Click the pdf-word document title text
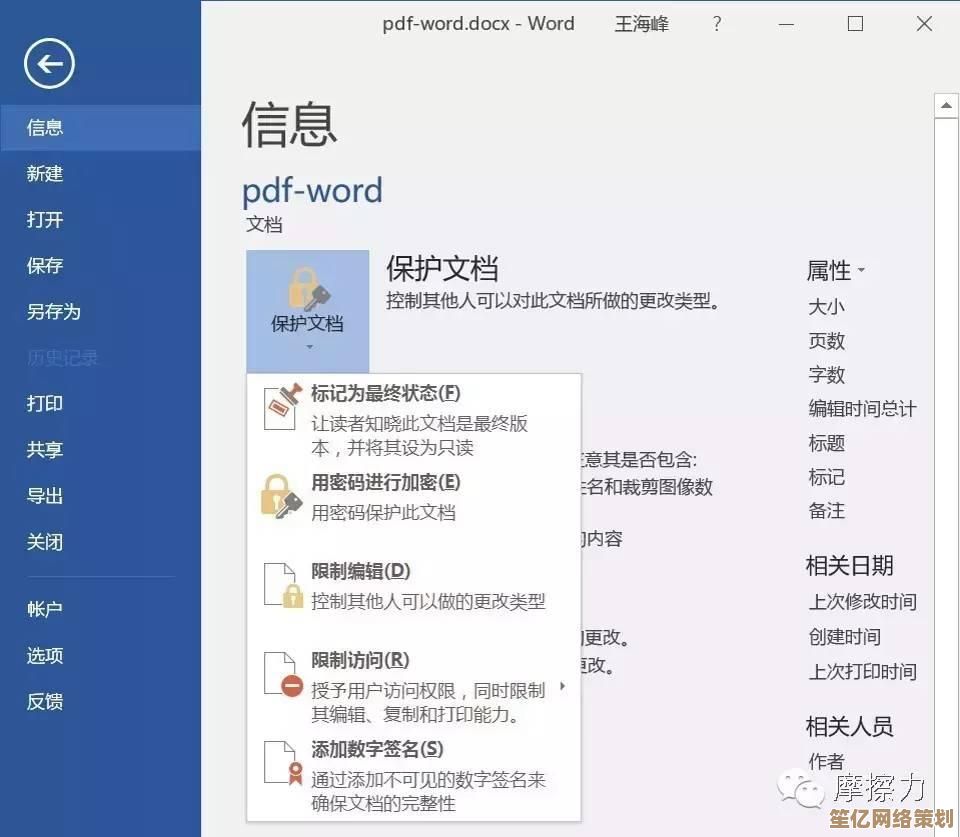 click(312, 190)
